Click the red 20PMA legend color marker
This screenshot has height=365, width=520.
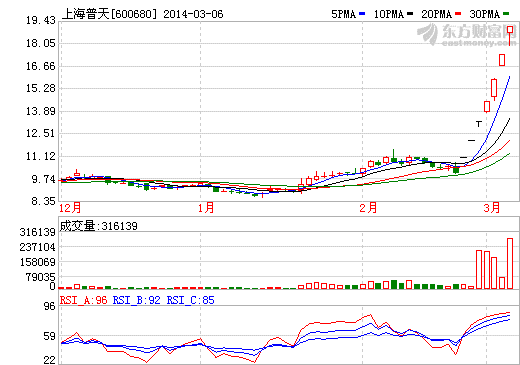(458, 14)
